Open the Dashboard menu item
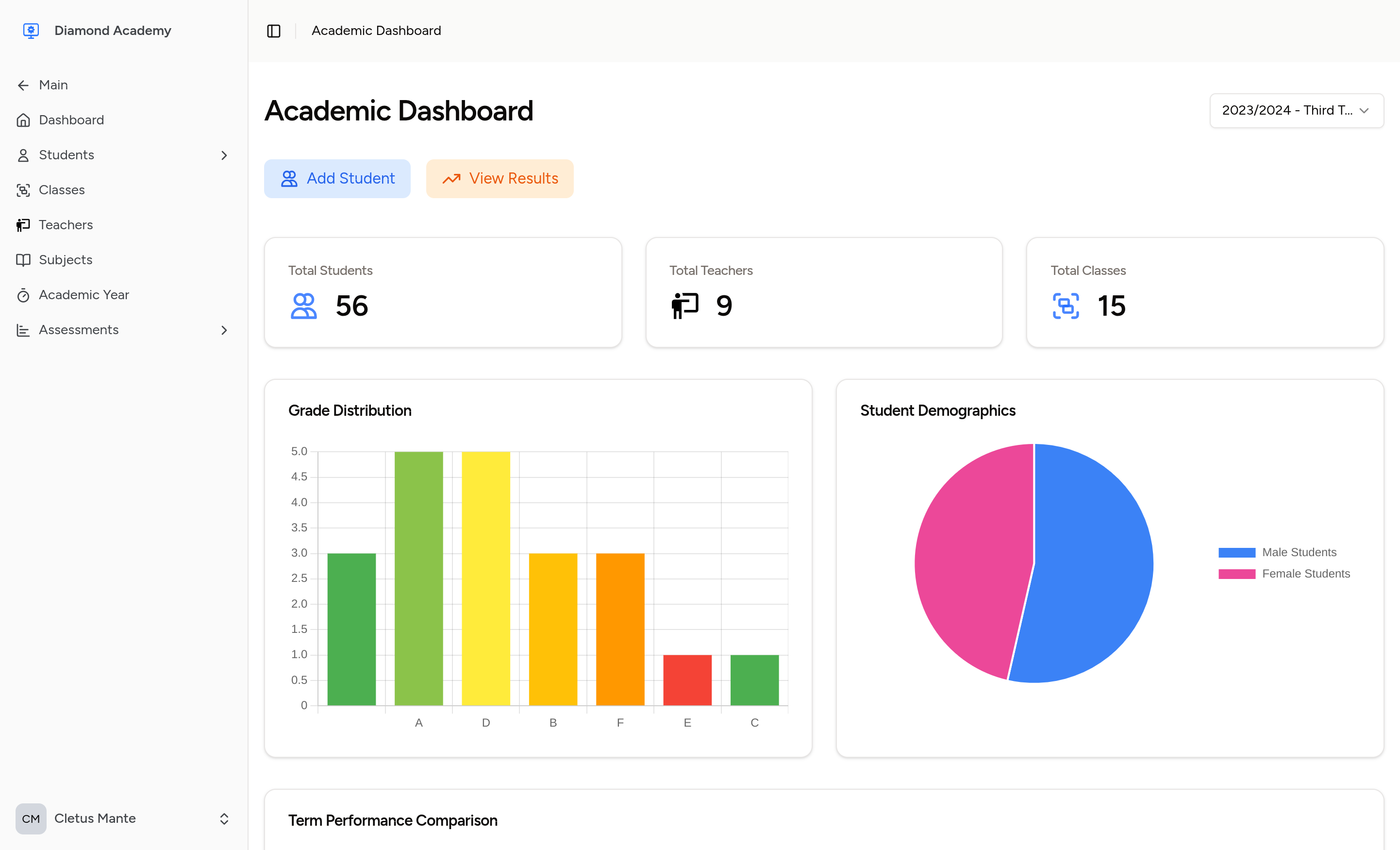 coord(123,120)
